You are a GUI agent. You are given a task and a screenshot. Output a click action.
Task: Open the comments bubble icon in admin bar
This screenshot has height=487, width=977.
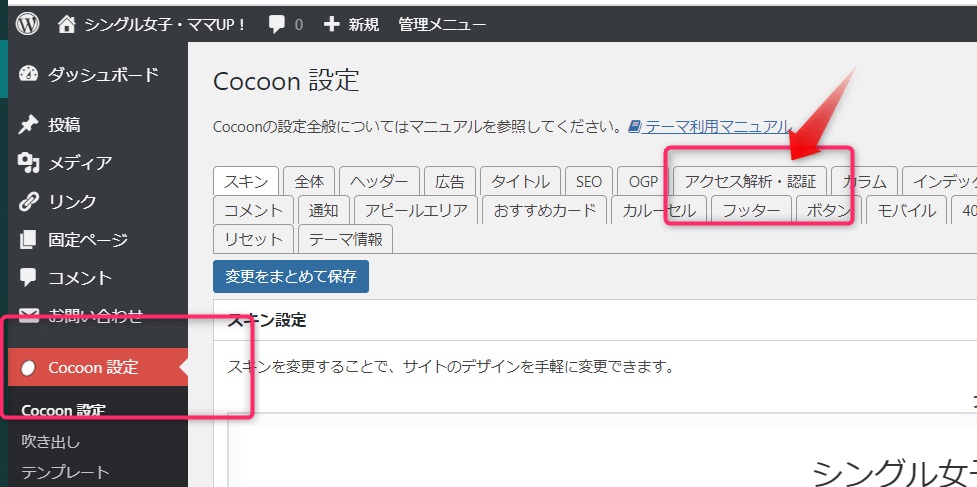(x=277, y=25)
